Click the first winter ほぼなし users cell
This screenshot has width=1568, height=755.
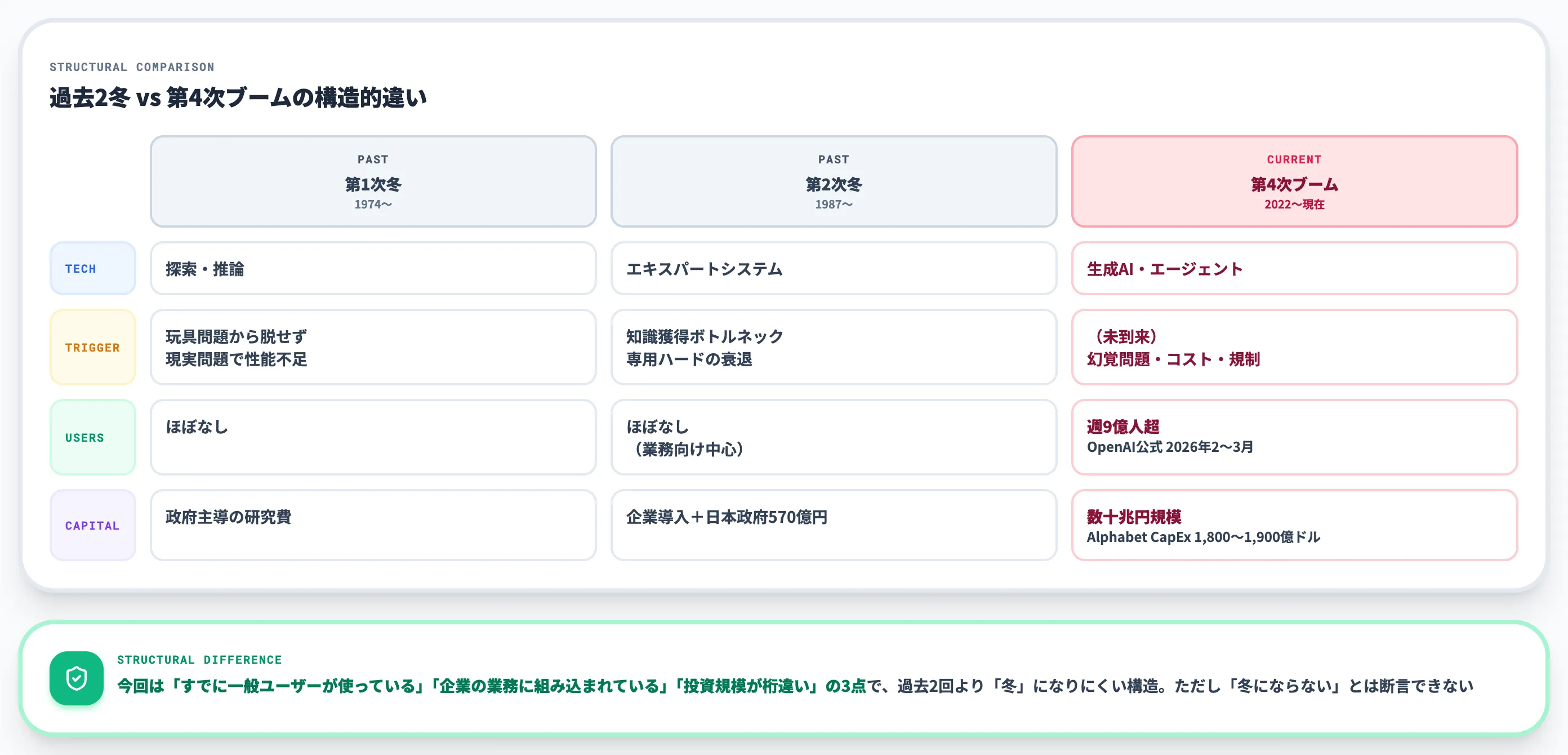click(373, 437)
